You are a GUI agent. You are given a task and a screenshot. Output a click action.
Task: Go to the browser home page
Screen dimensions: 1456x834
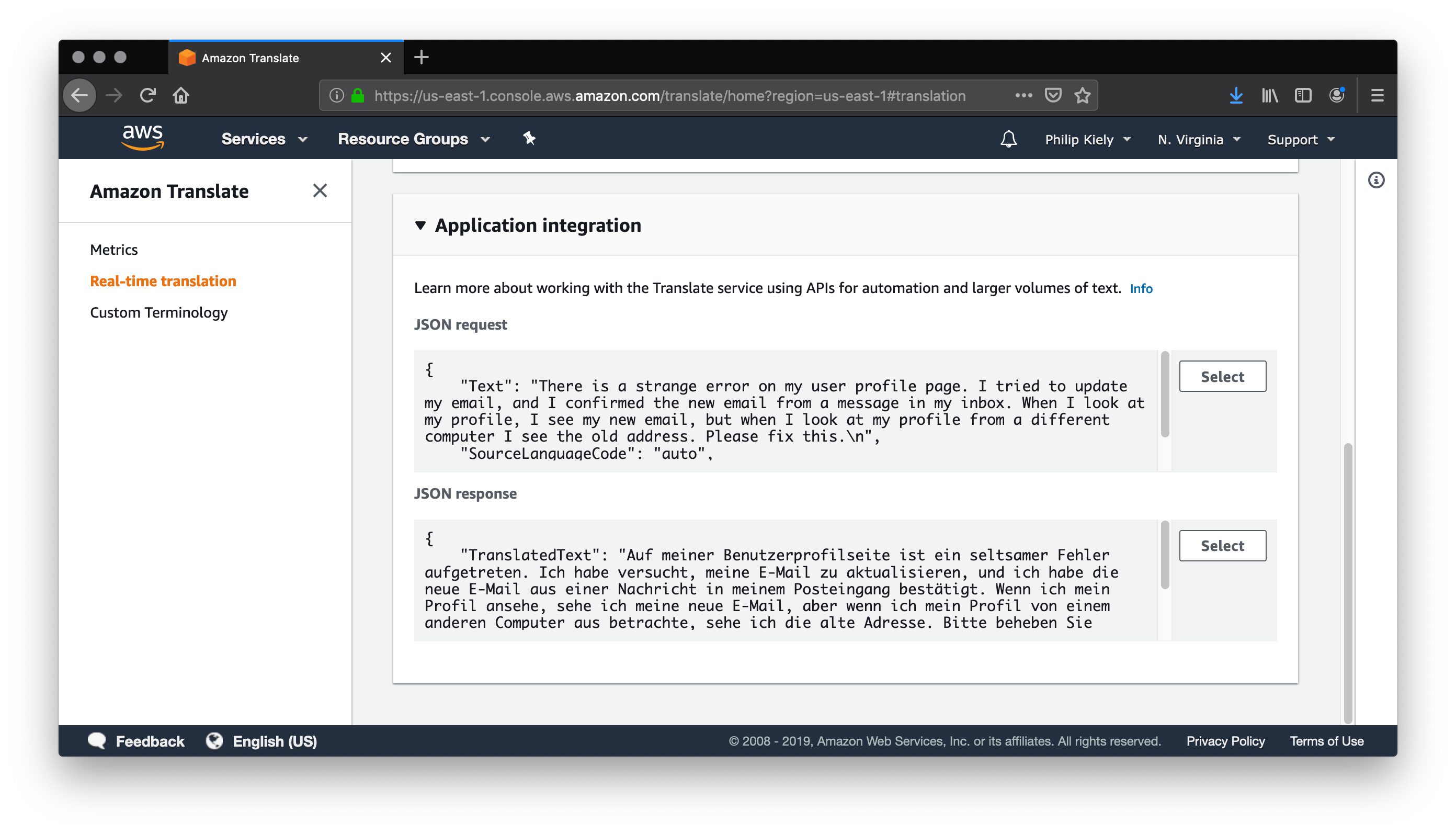181,95
